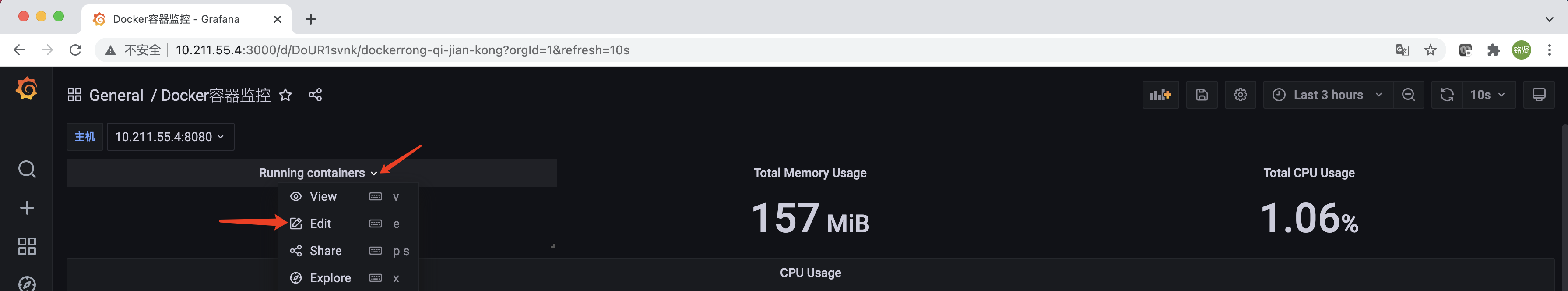Mark dashboard as favorite star
The image size is (1568, 291).
click(285, 95)
